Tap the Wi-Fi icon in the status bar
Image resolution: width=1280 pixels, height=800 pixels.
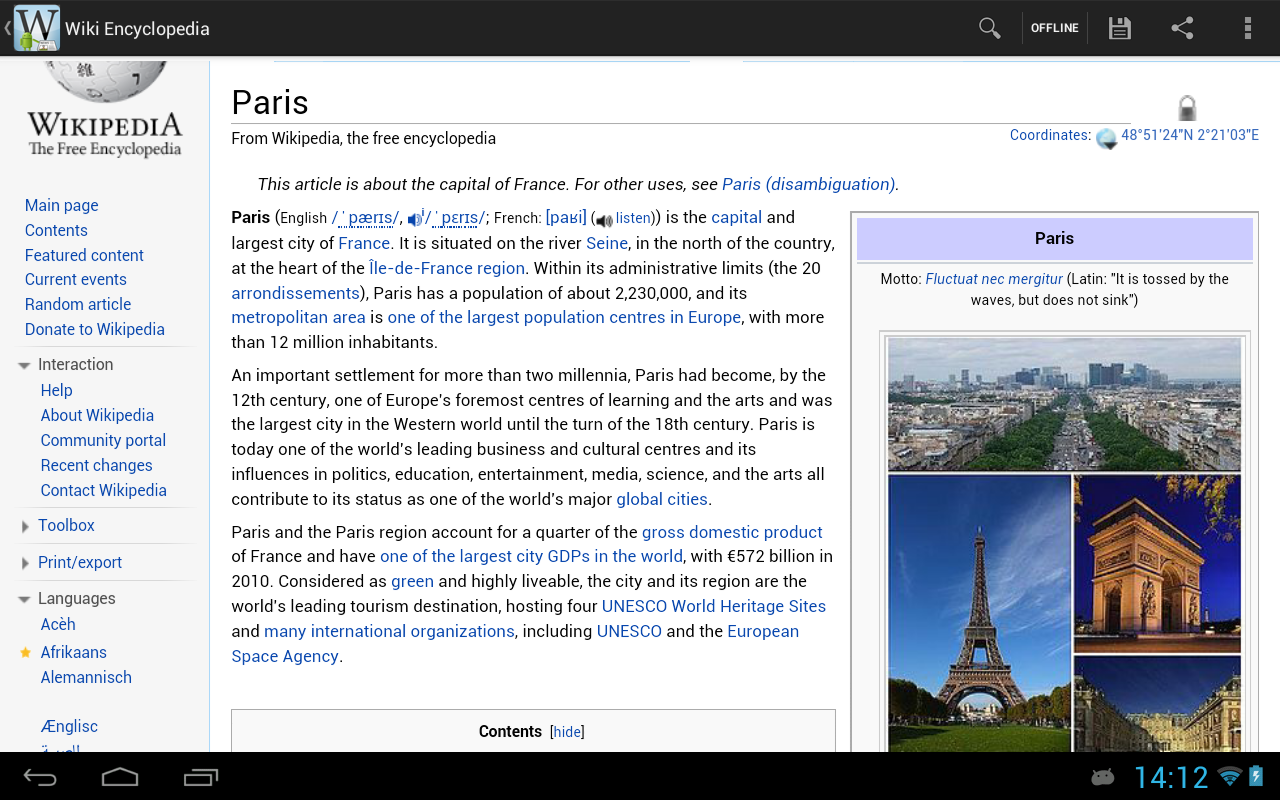1228,775
